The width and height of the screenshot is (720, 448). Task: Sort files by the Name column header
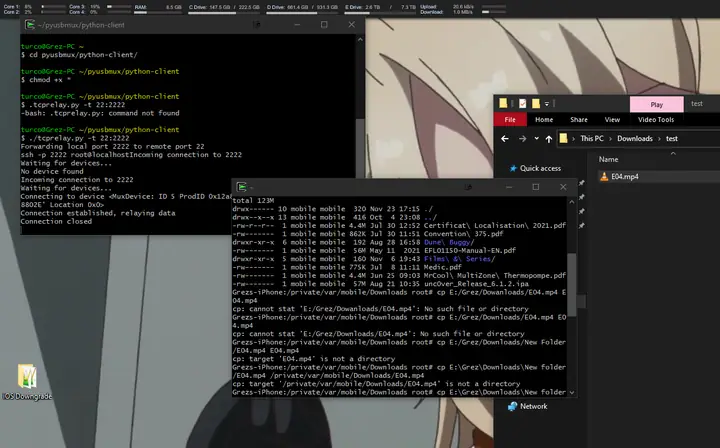608,159
